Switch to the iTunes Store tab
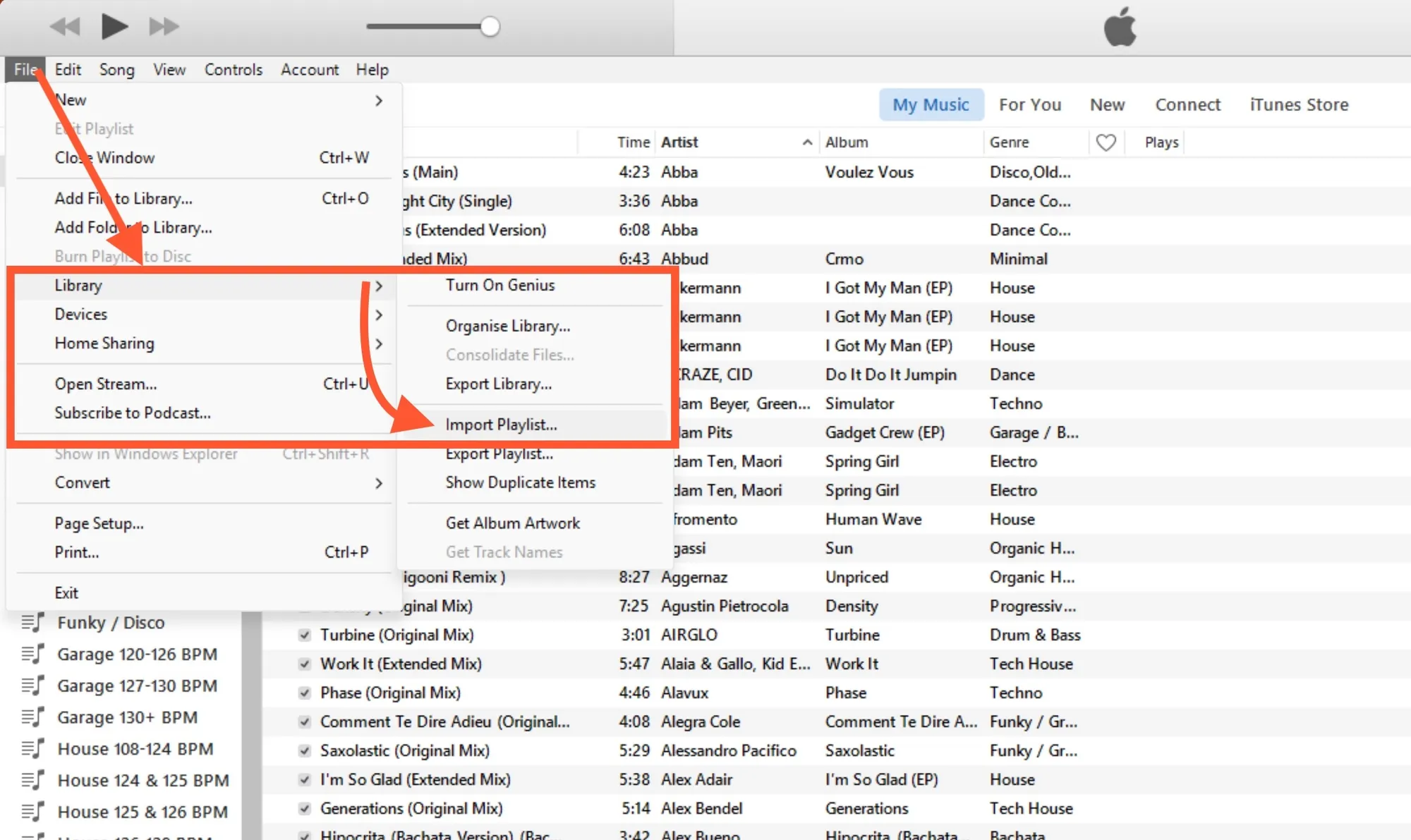The width and height of the screenshot is (1411, 840). point(1299,104)
